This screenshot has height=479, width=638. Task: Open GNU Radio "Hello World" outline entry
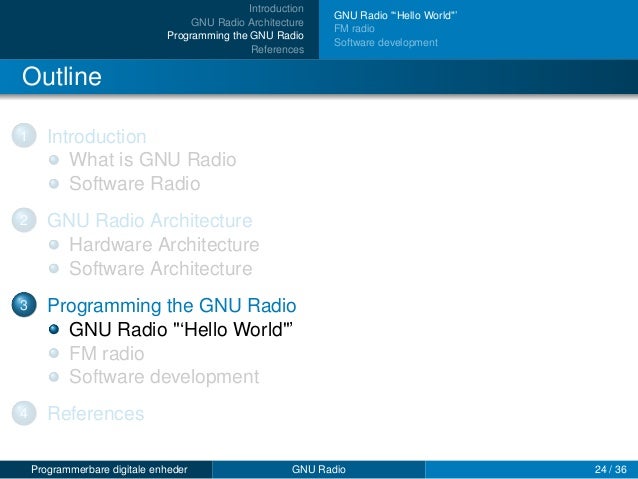pos(181,329)
